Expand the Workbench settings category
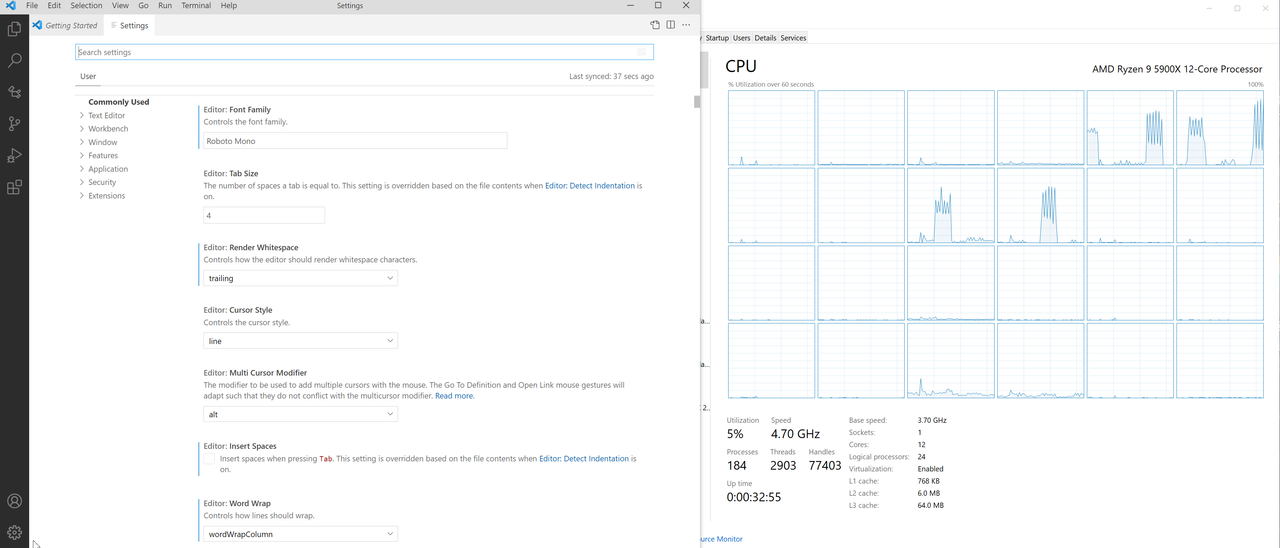The width and height of the screenshot is (1280, 548). [108, 129]
